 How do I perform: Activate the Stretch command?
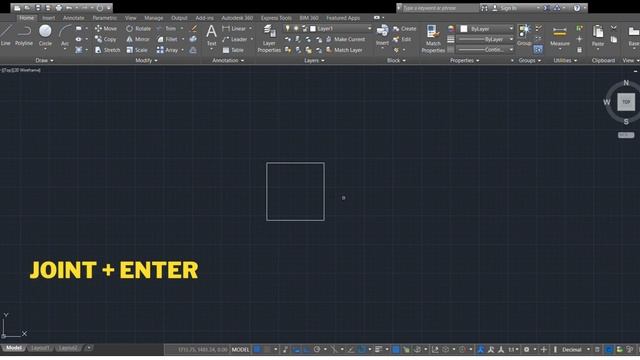coord(107,50)
